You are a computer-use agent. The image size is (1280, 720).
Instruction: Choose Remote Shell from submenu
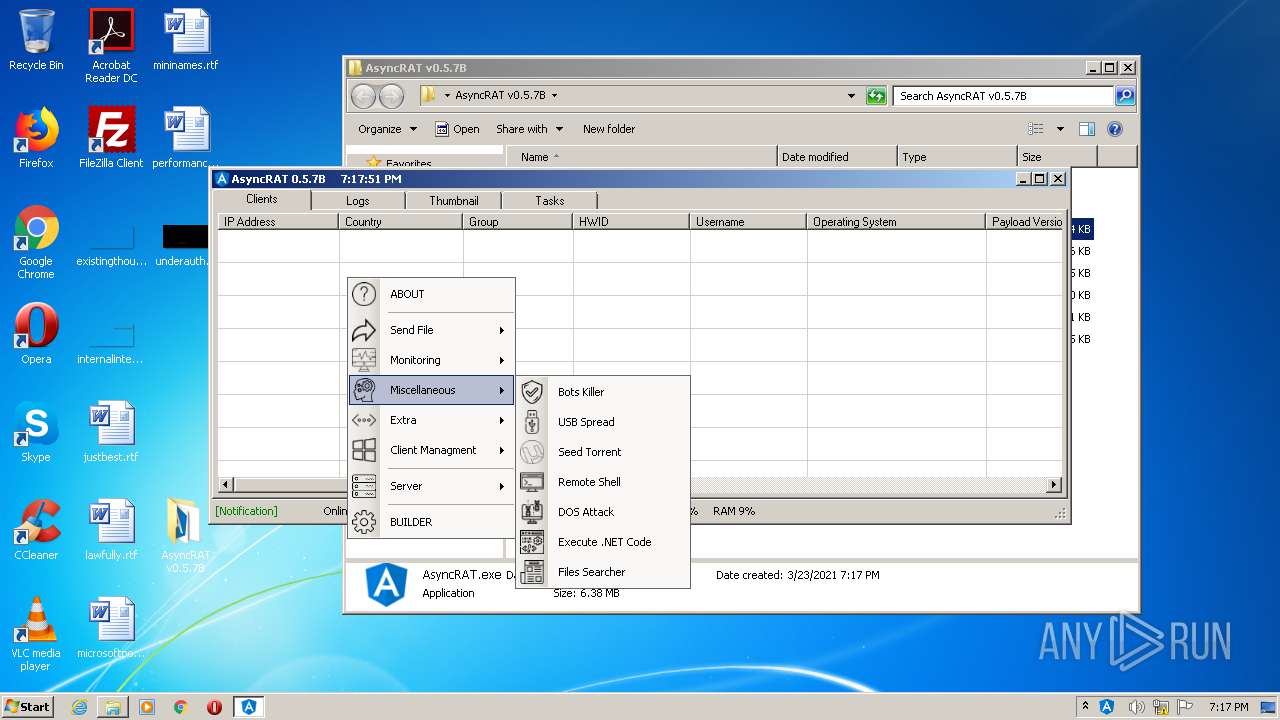point(603,482)
